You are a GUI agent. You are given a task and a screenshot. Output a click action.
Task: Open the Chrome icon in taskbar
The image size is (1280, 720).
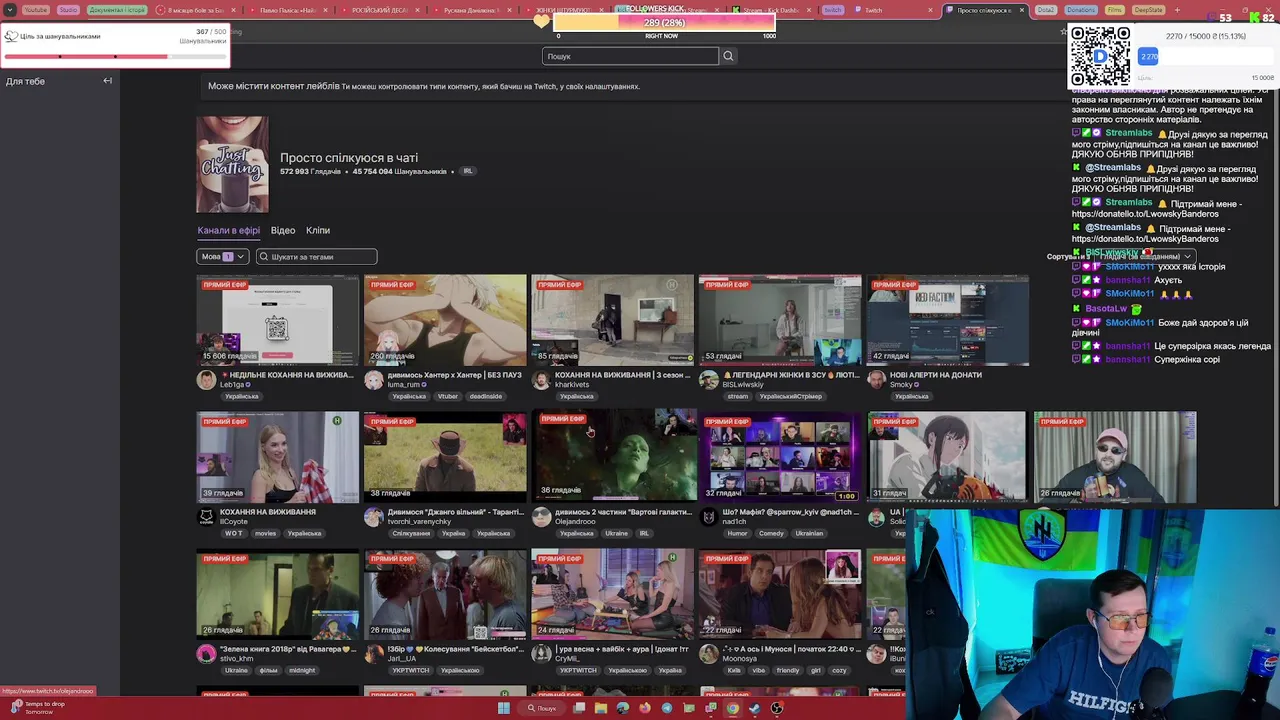click(733, 708)
